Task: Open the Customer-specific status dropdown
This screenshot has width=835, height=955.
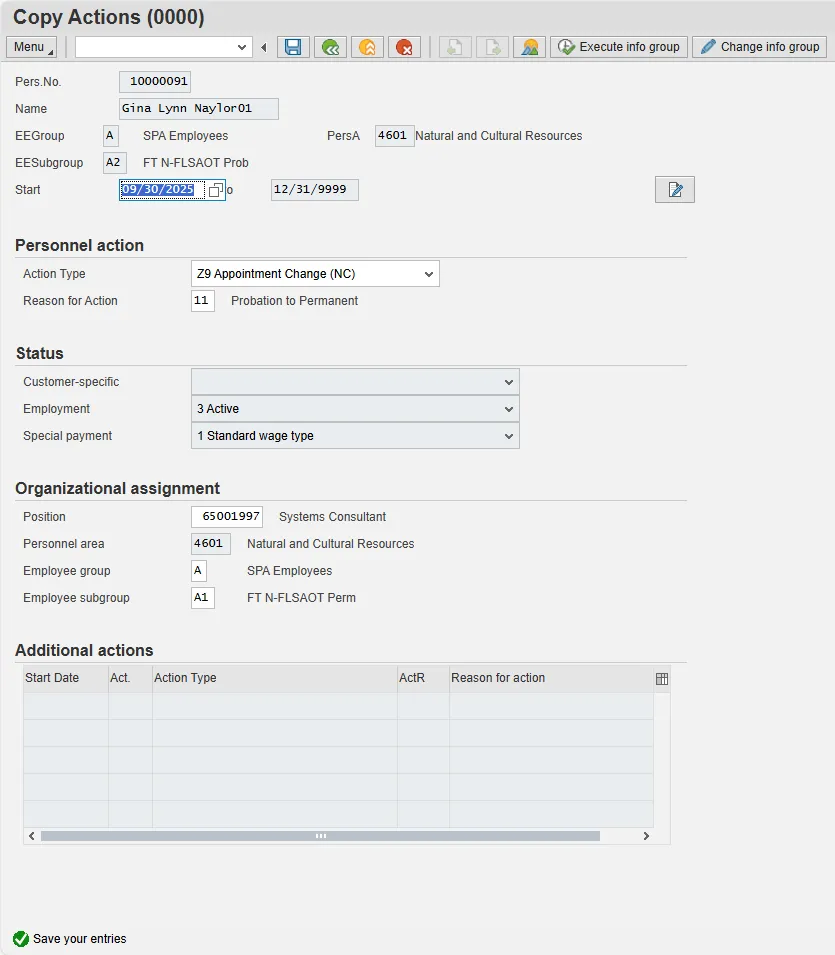Action: pos(509,382)
